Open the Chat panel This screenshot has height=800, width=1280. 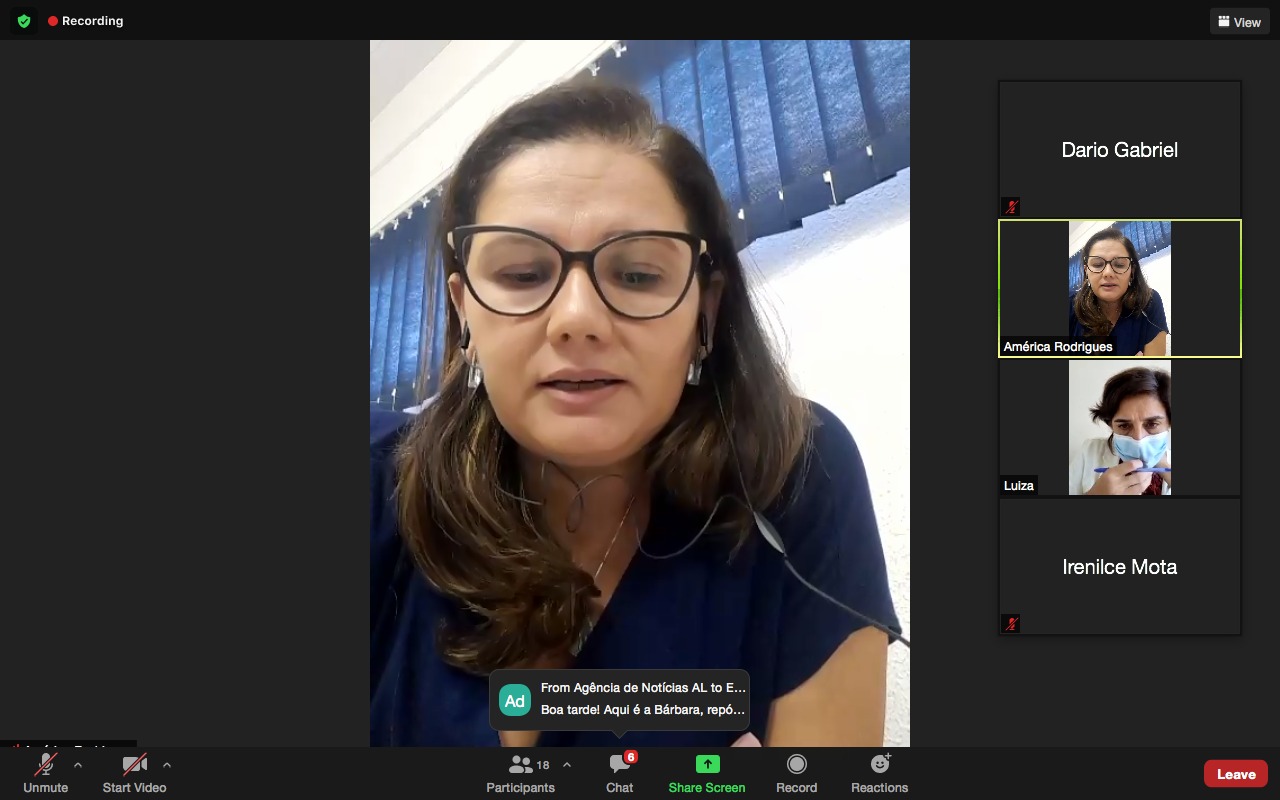(620, 774)
